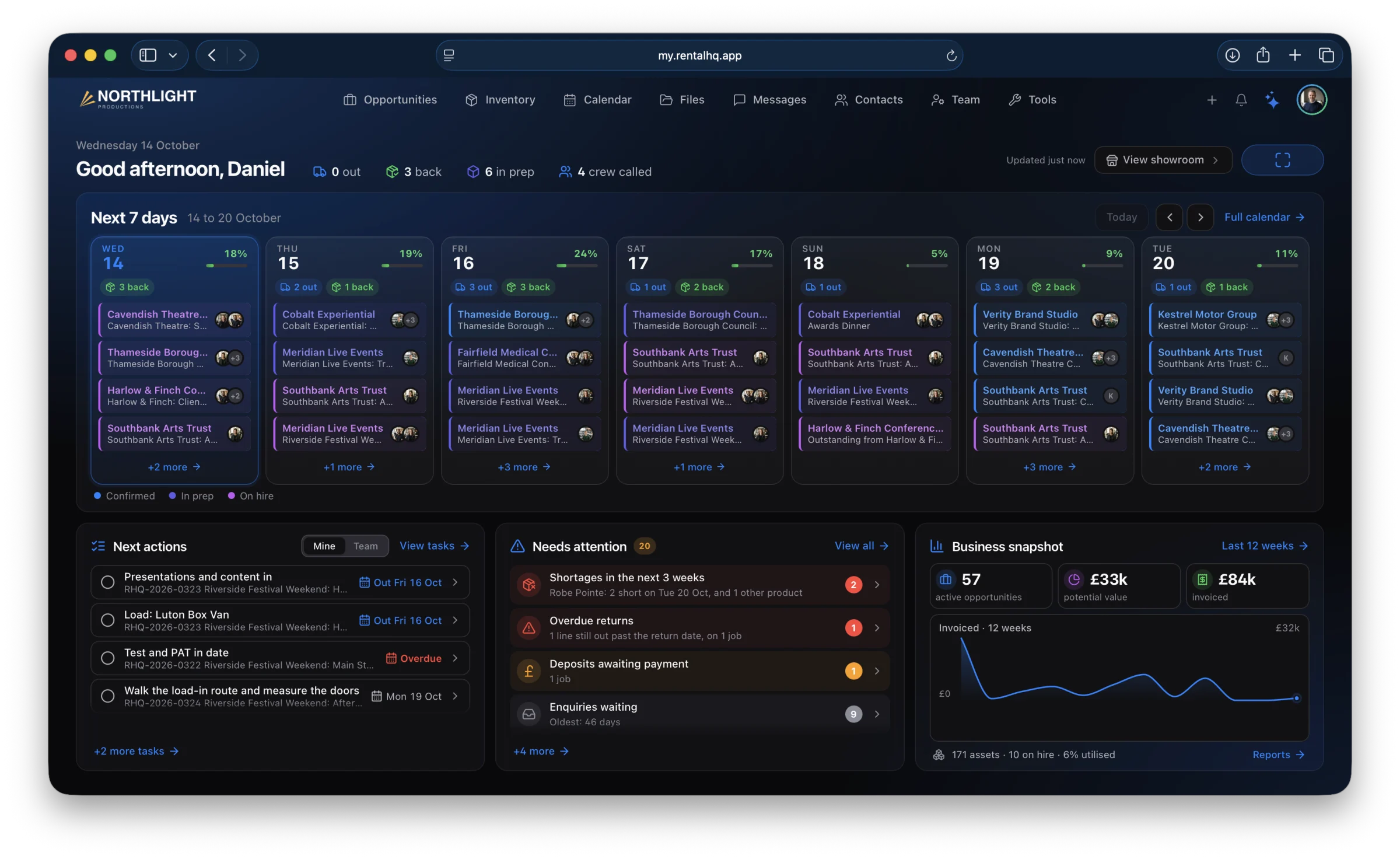Click the Northlight Productions logo
Screen dimensions: 1400x859
coord(138,99)
